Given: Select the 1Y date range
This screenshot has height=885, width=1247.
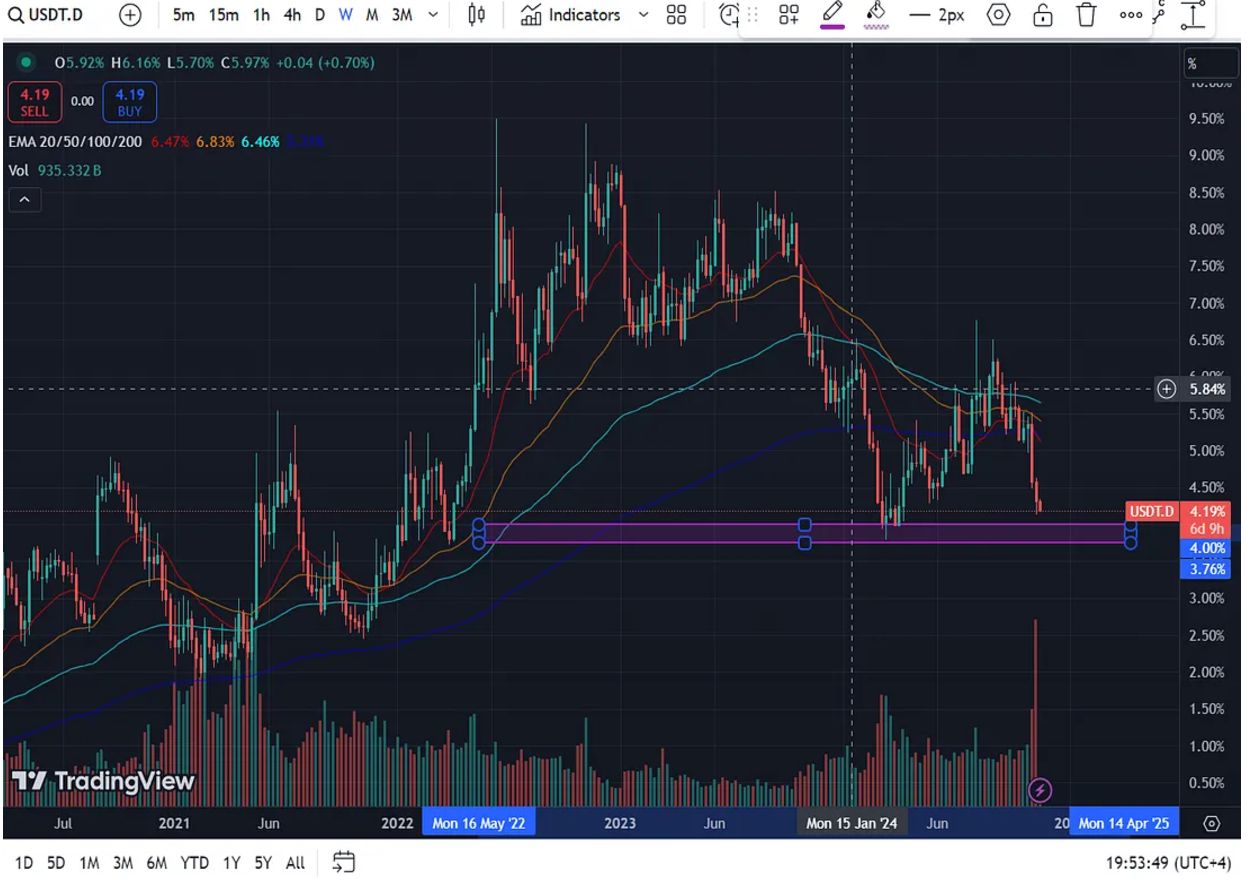Looking at the screenshot, I should point(232,862).
